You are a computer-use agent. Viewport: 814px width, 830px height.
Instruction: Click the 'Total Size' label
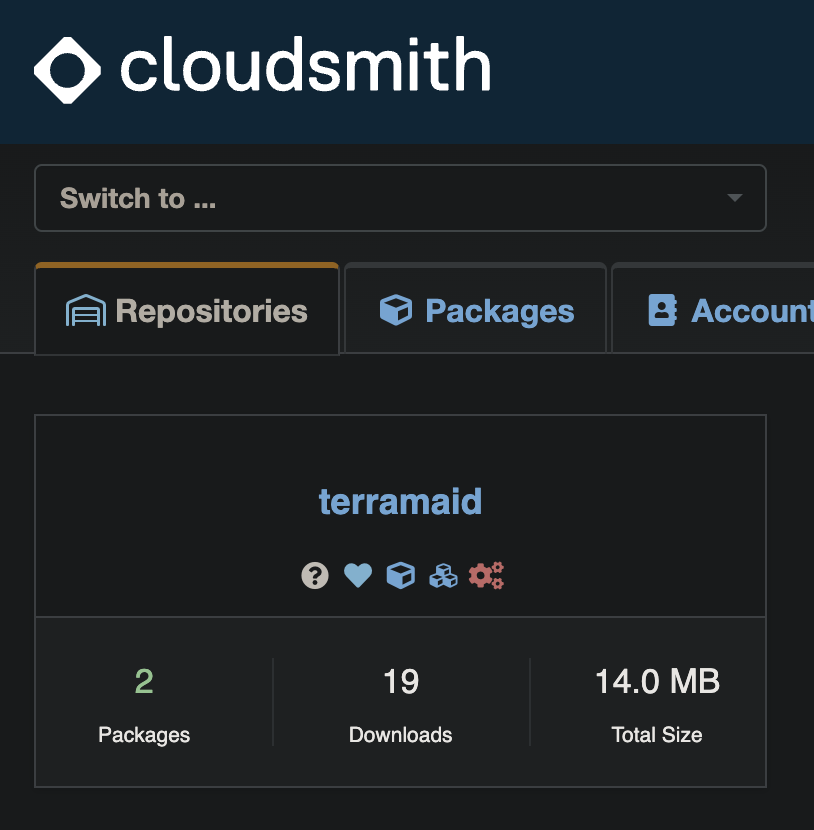click(x=657, y=735)
